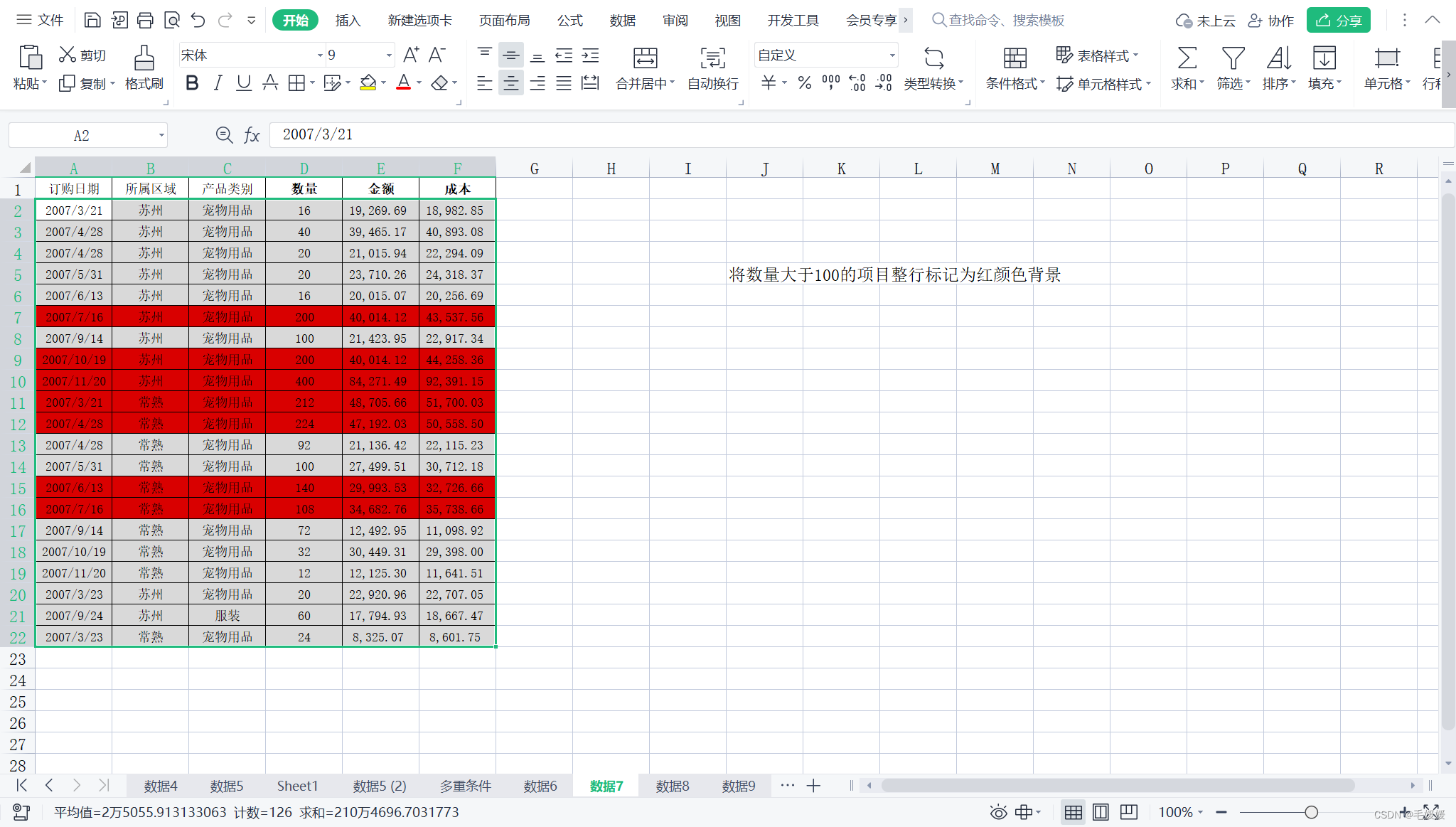Screen dimensions: 1456x827
Task: Switch to page layout view in status bar
Action: point(1101,812)
